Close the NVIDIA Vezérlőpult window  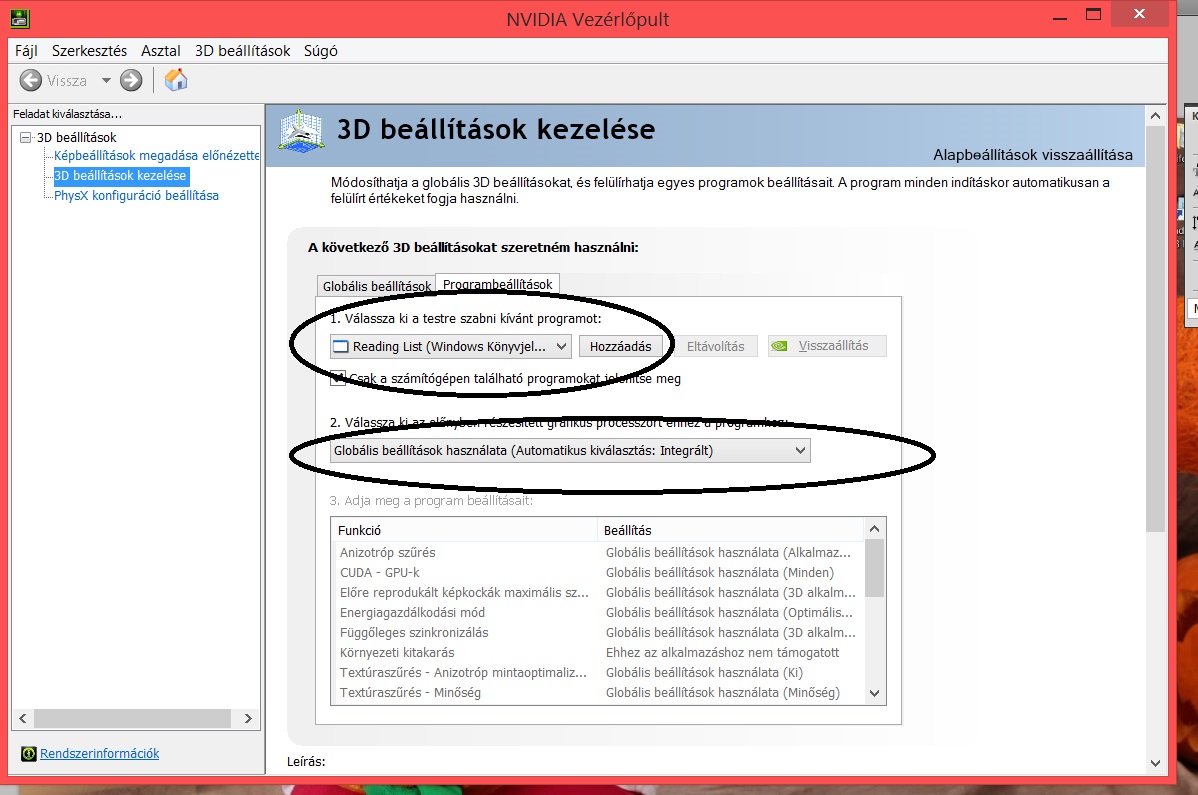point(1140,14)
